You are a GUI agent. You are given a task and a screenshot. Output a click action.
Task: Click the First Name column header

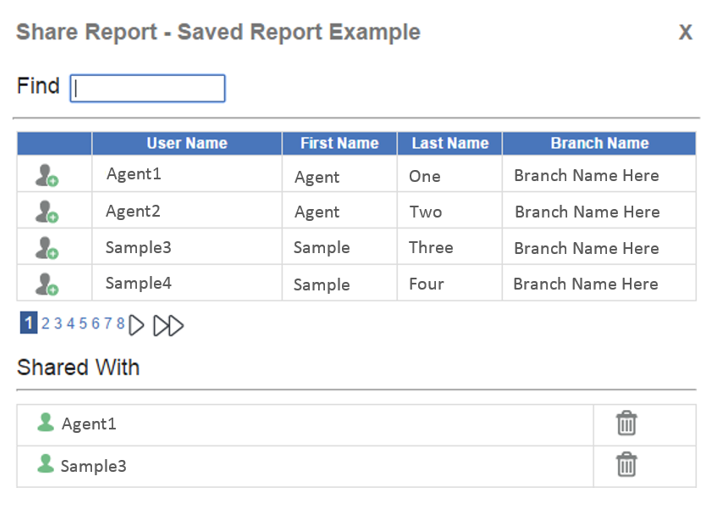click(x=340, y=143)
